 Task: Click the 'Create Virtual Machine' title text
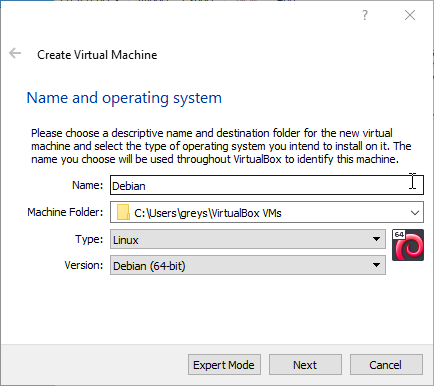[x=97, y=55]
